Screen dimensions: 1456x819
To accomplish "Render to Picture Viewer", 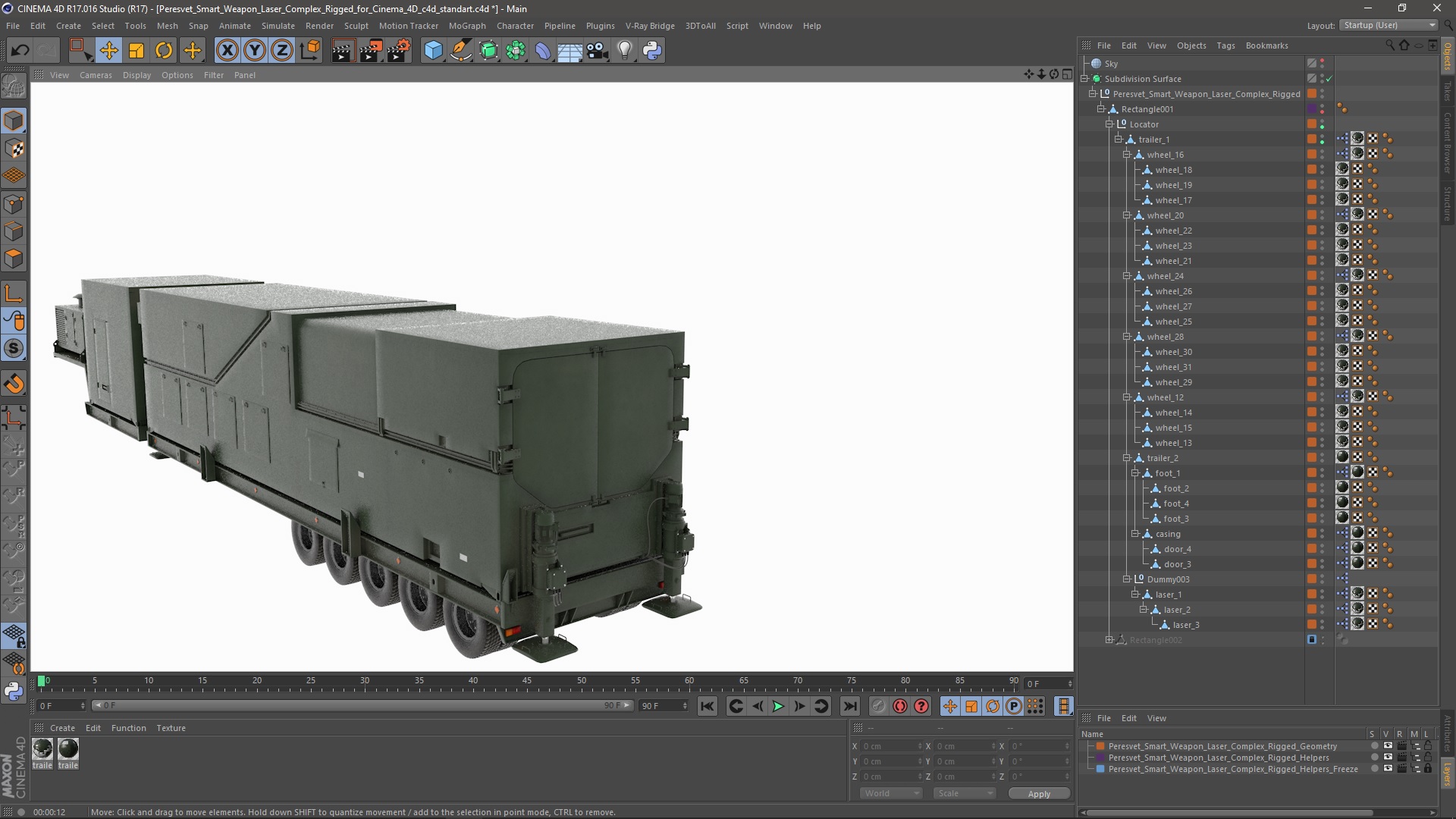I will click(371, 51).
